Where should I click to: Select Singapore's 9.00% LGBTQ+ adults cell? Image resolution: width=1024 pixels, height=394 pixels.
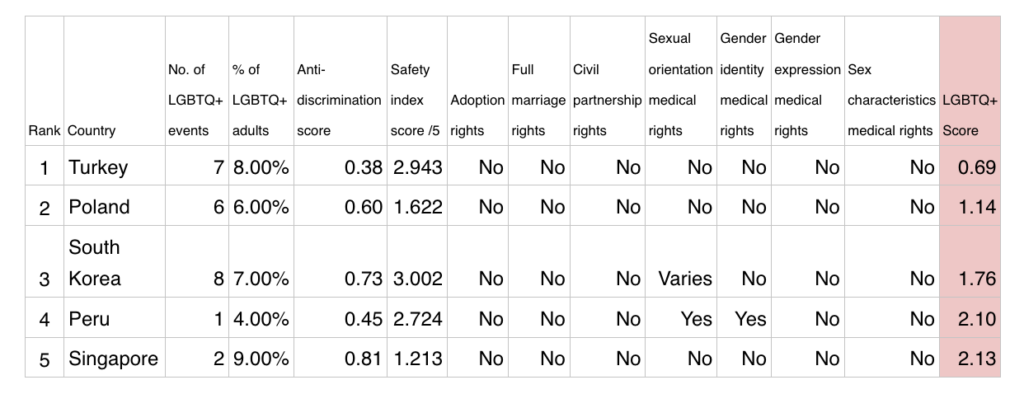261,357
